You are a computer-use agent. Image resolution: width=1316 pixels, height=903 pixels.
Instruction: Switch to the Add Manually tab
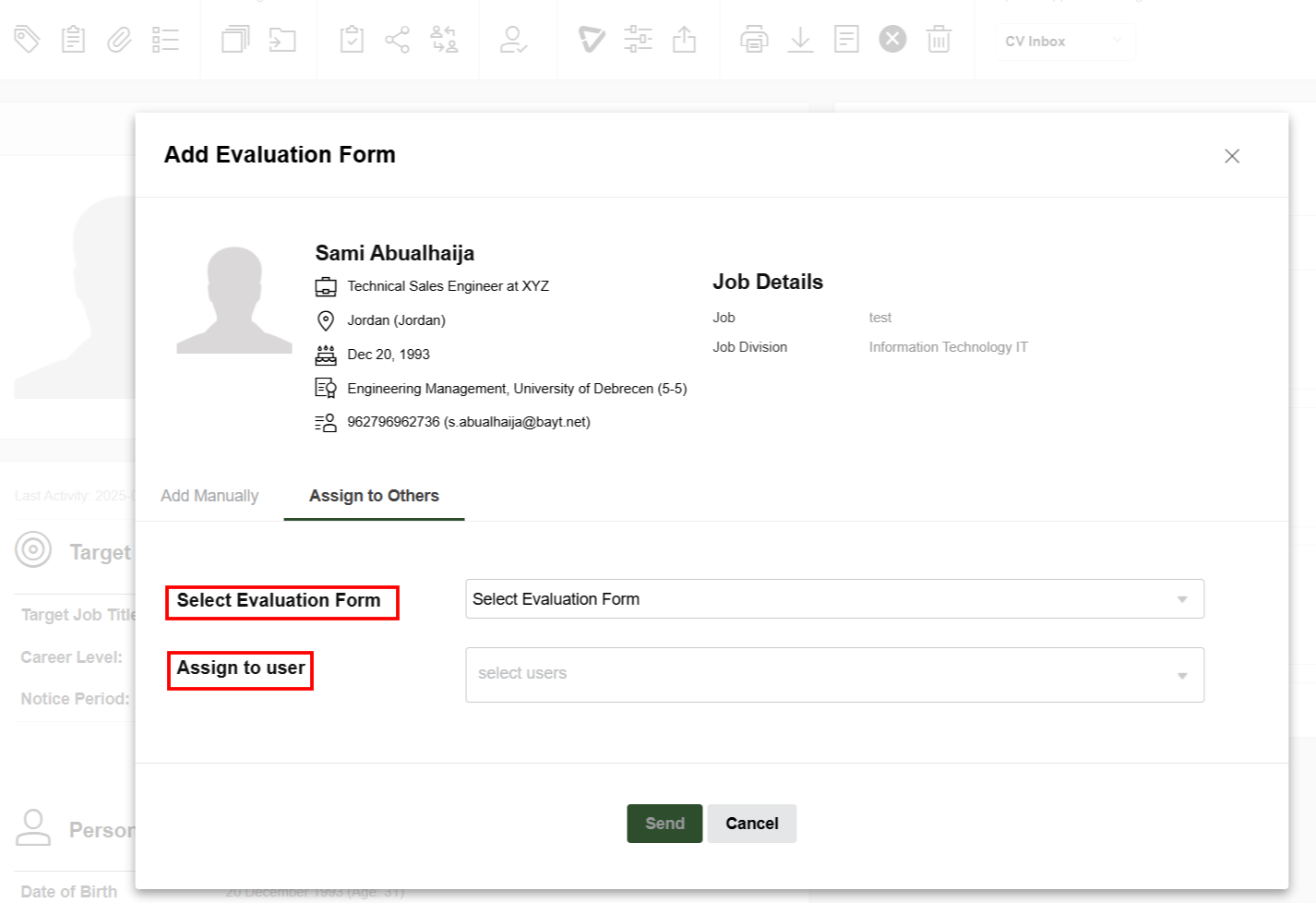point(209,496)
